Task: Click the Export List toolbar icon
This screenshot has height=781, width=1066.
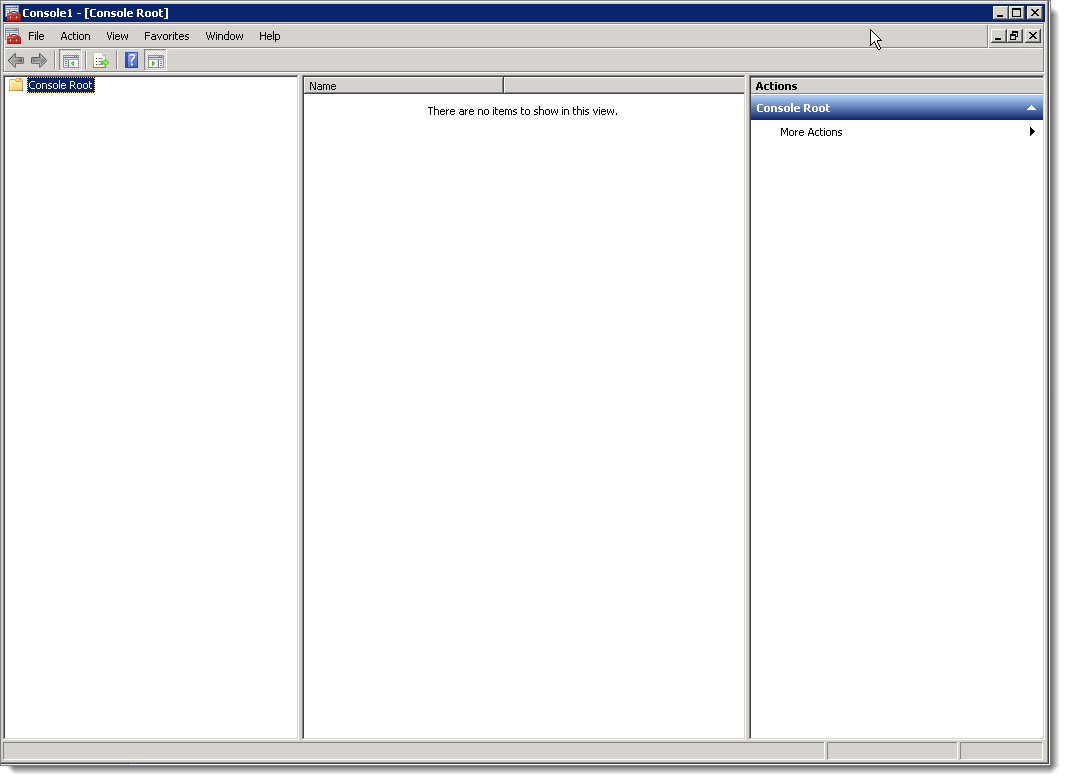Action: coord(101,60)
